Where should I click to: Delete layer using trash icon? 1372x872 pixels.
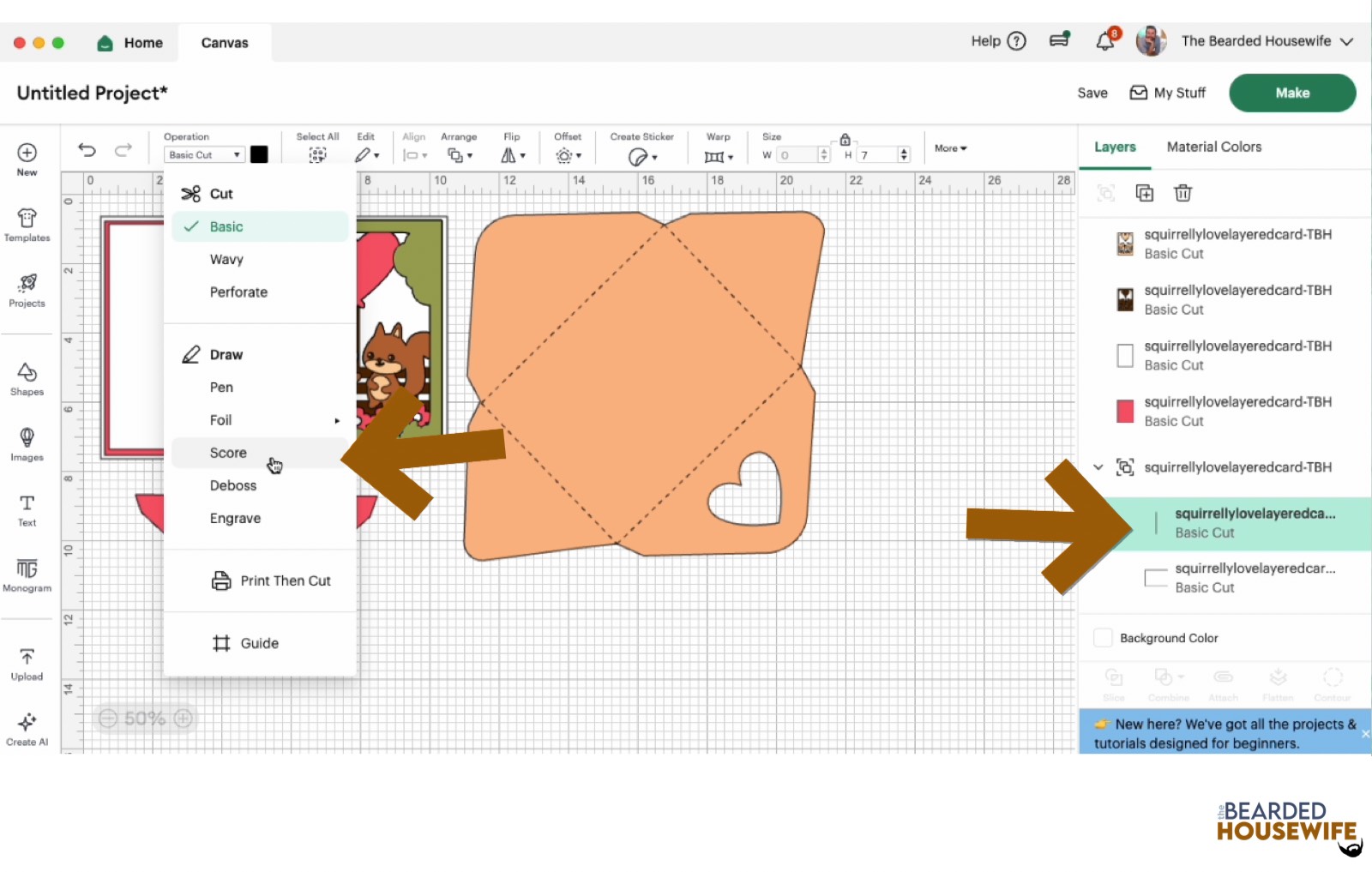(x=1182, y=193)
